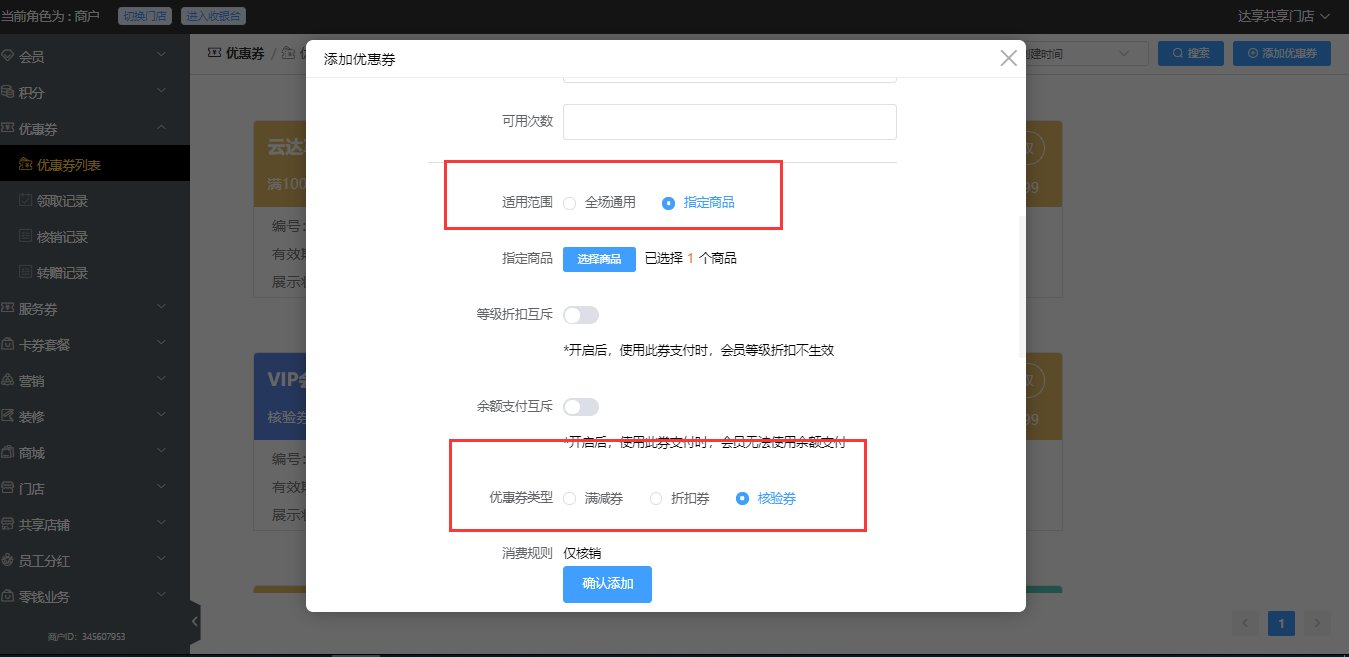Open the 零钱业务 menu
This screenshot has height=657, width=1349.
(95, 597)
